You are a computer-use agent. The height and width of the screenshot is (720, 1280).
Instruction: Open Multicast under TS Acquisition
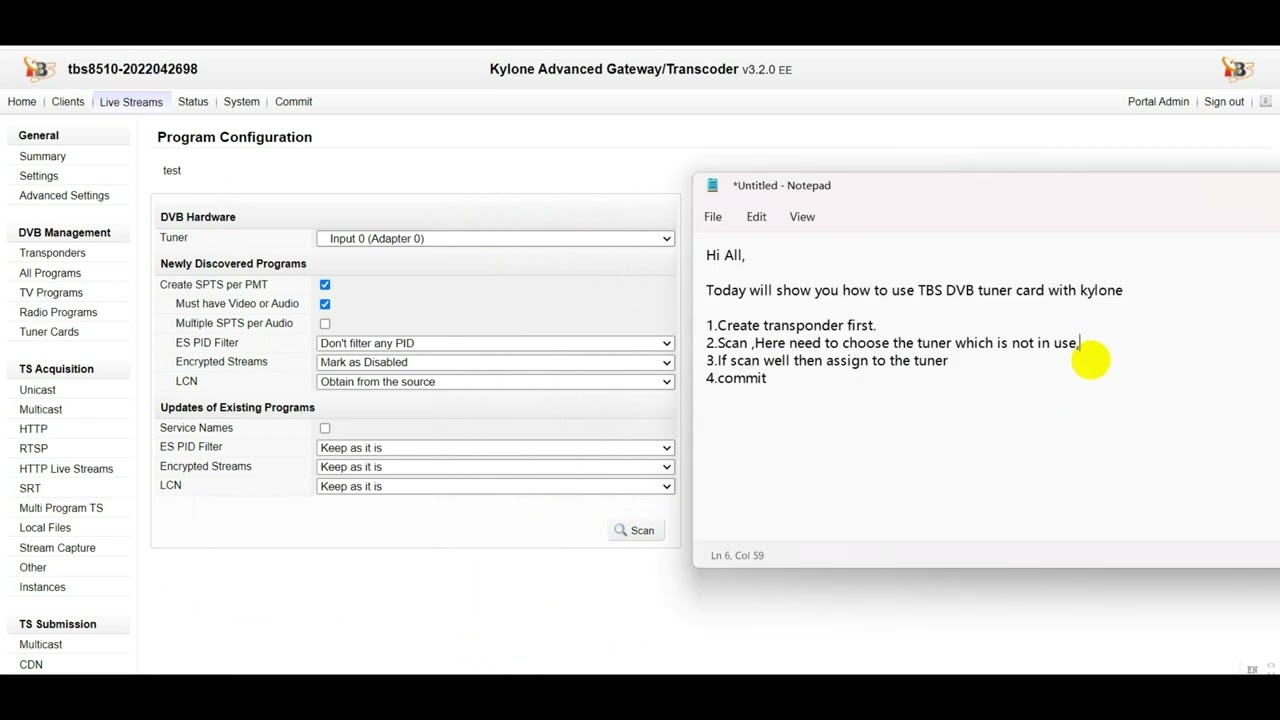point(41,410)
